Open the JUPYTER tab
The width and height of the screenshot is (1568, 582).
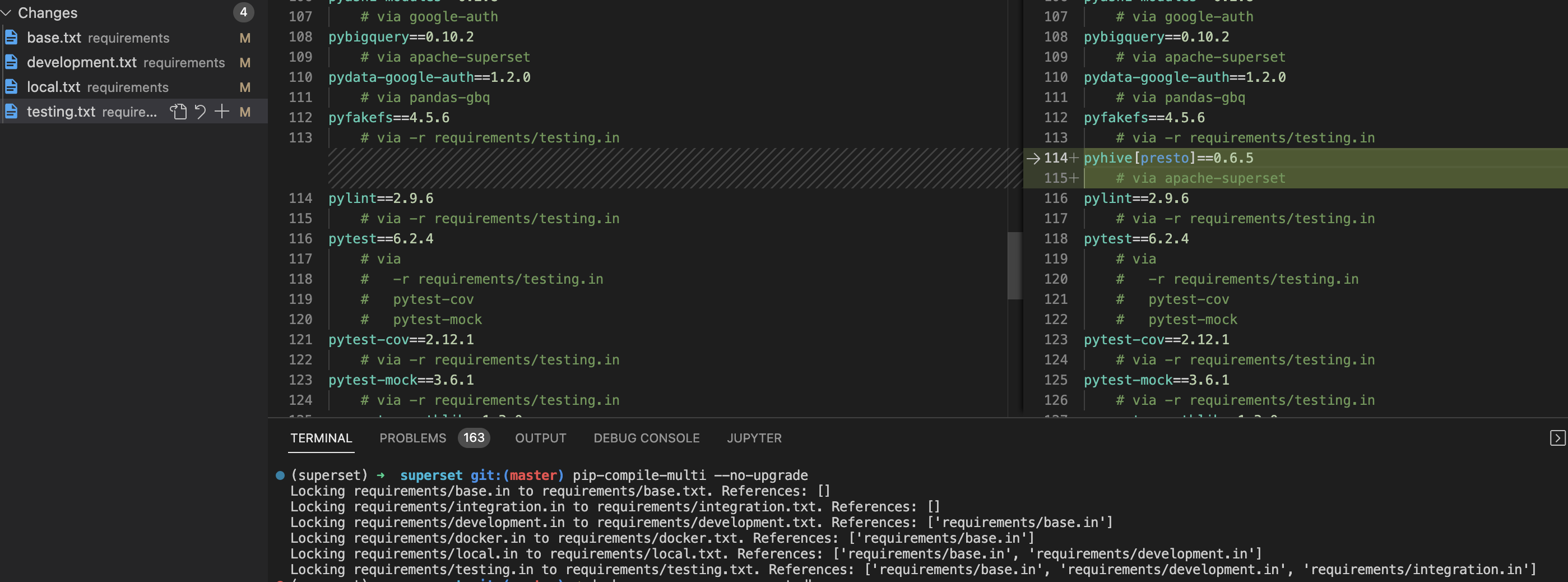pos(754,438)
